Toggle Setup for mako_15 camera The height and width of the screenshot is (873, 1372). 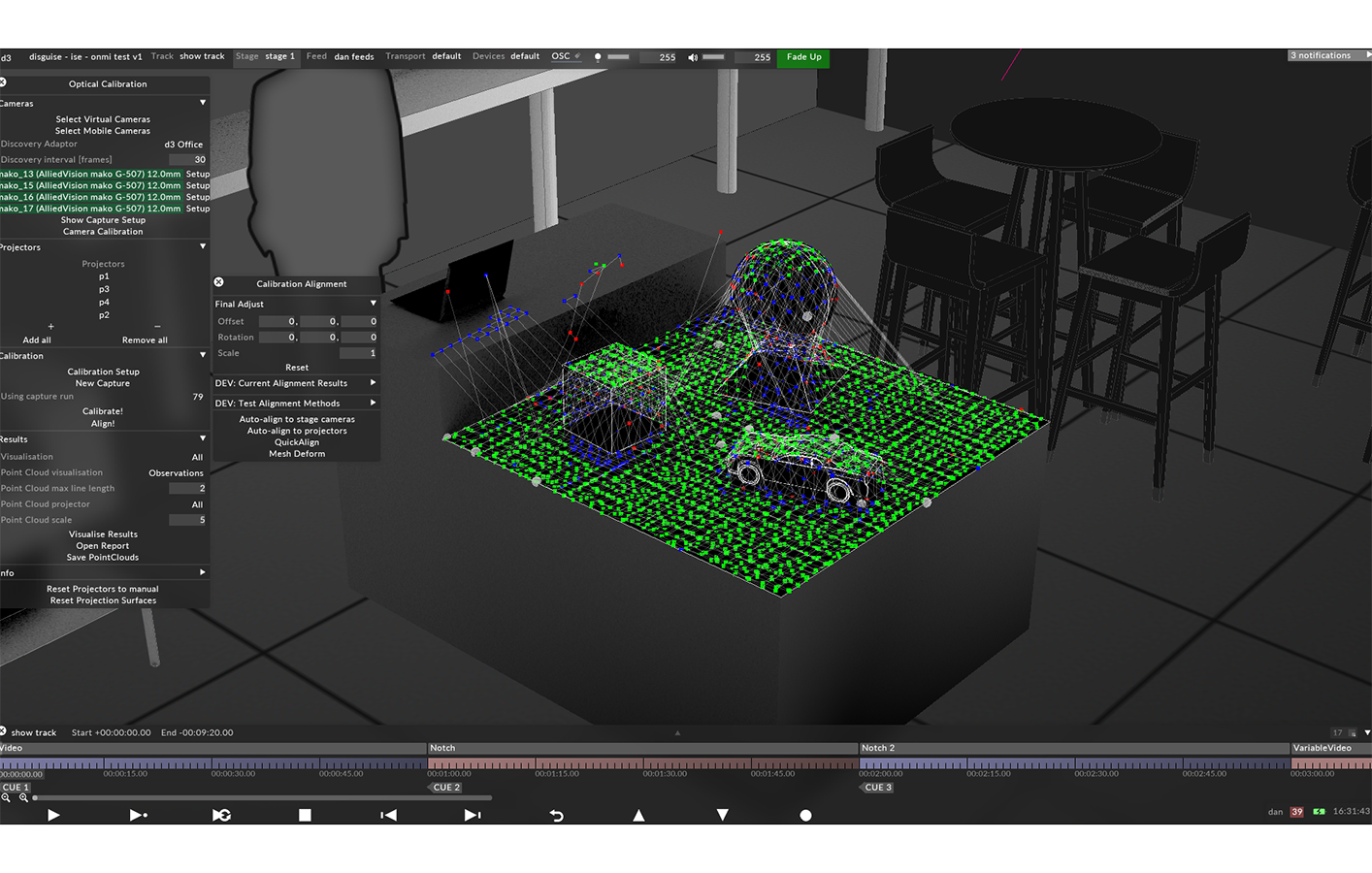pos(198,185)
